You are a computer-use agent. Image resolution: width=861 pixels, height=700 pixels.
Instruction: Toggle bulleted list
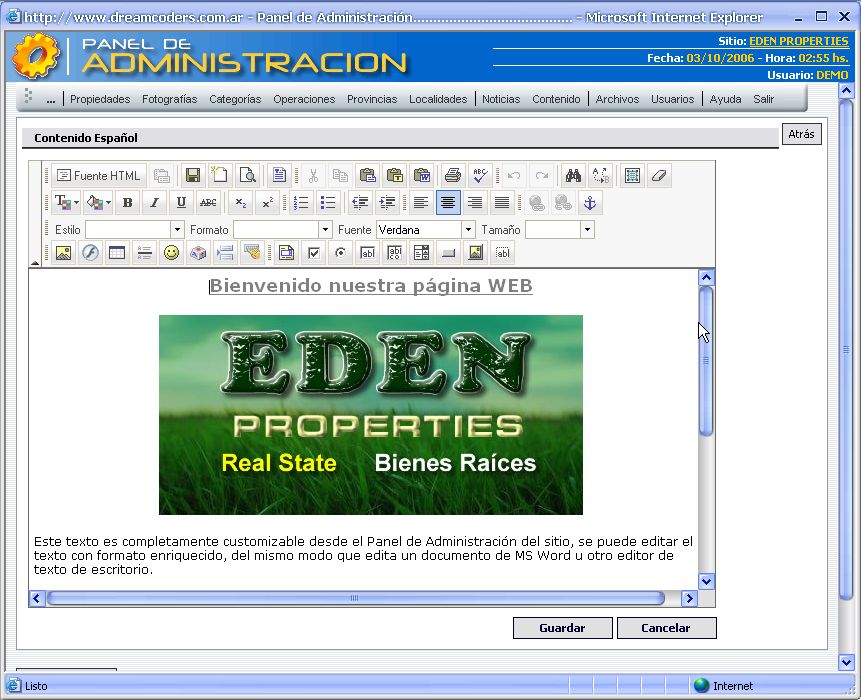pyautogui.click(x=328, y=203)
